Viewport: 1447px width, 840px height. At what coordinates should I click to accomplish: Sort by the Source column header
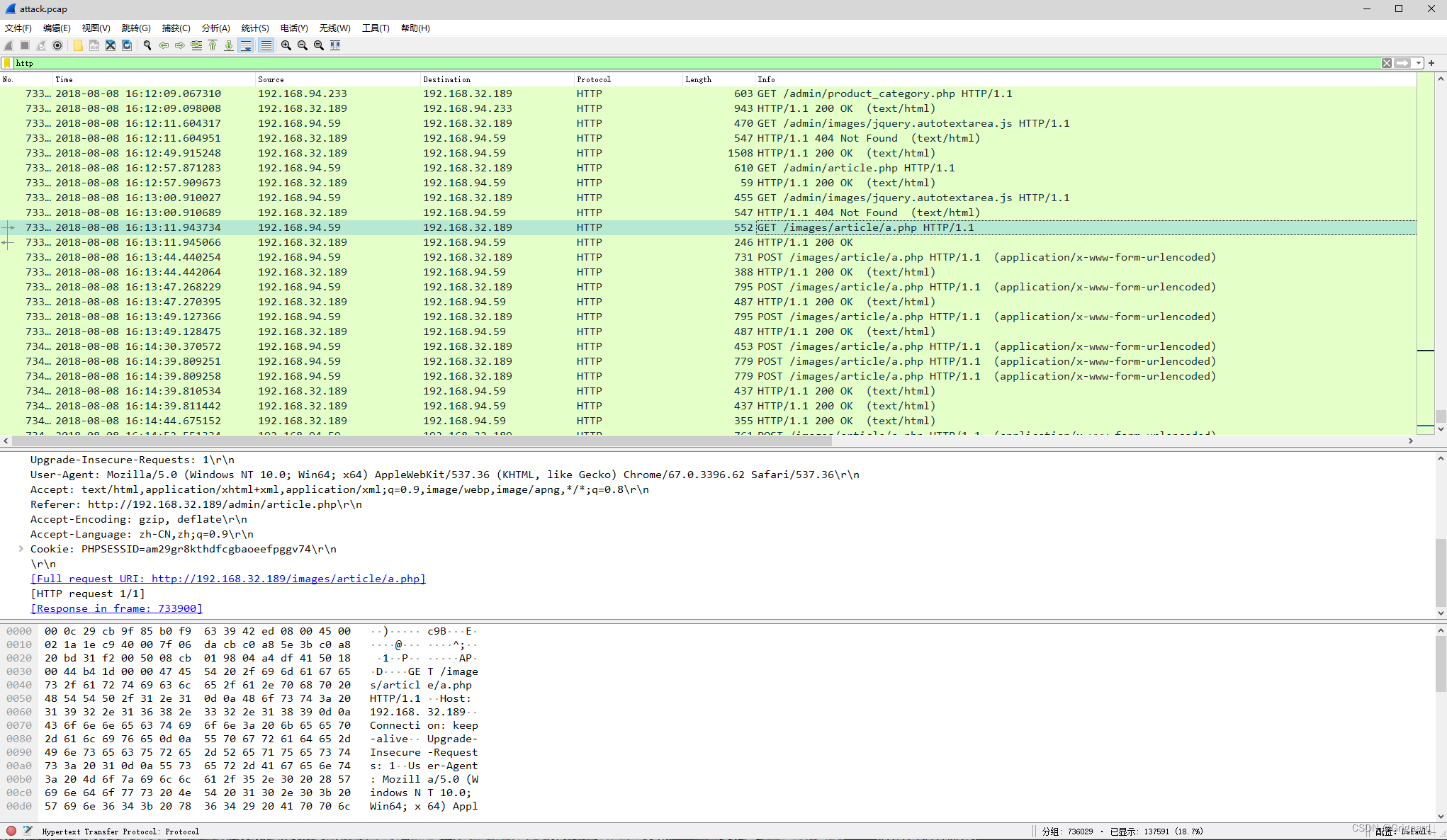337,79
